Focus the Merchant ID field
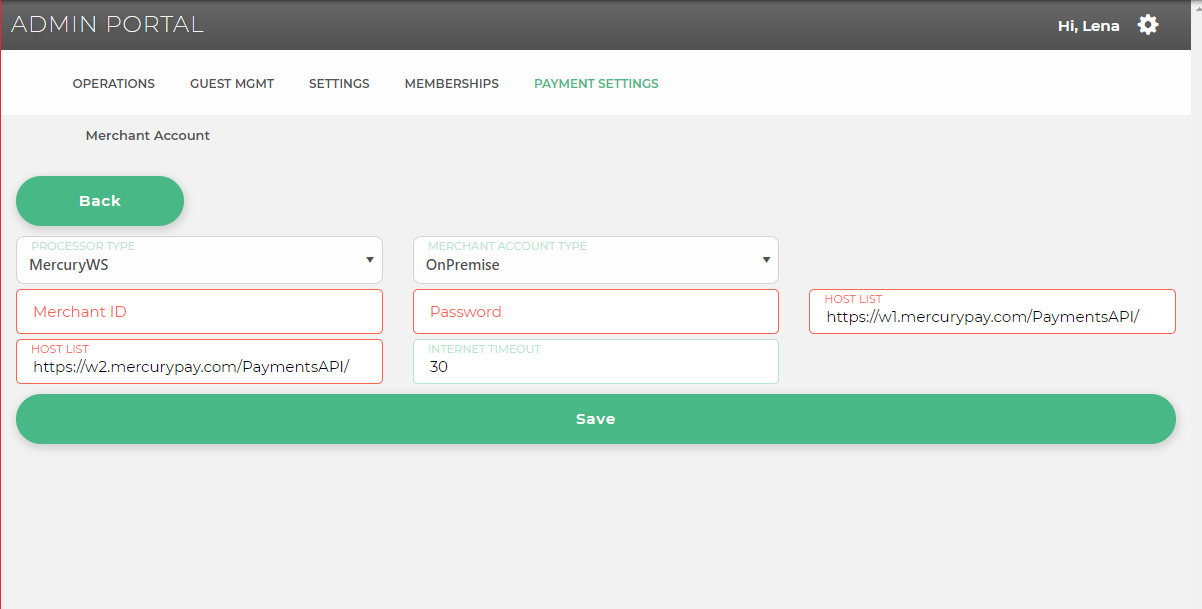This screenshot has height=609, width=1202. click(x=199, y=312)
